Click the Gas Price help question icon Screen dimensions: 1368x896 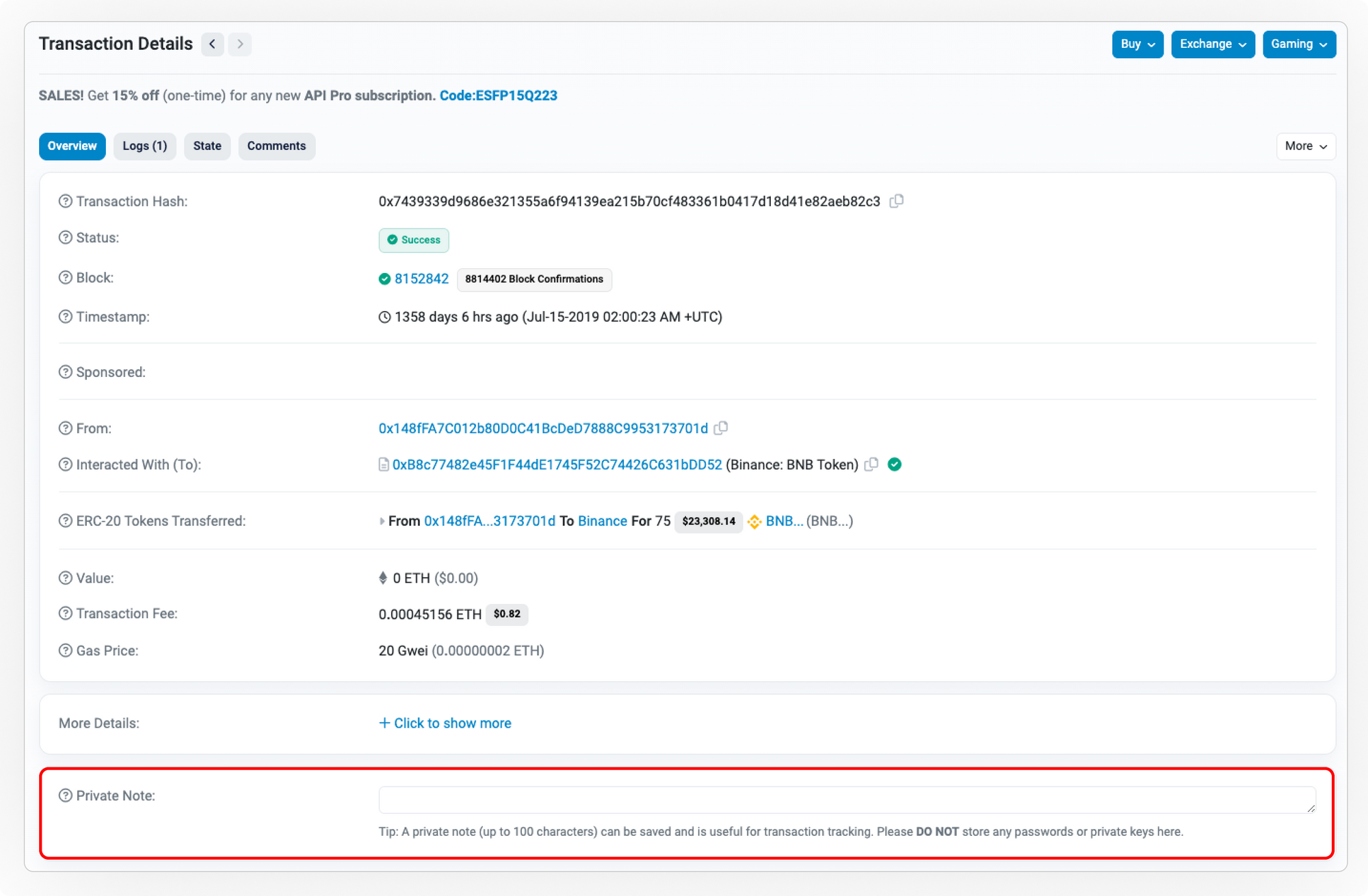click(65, 650)
